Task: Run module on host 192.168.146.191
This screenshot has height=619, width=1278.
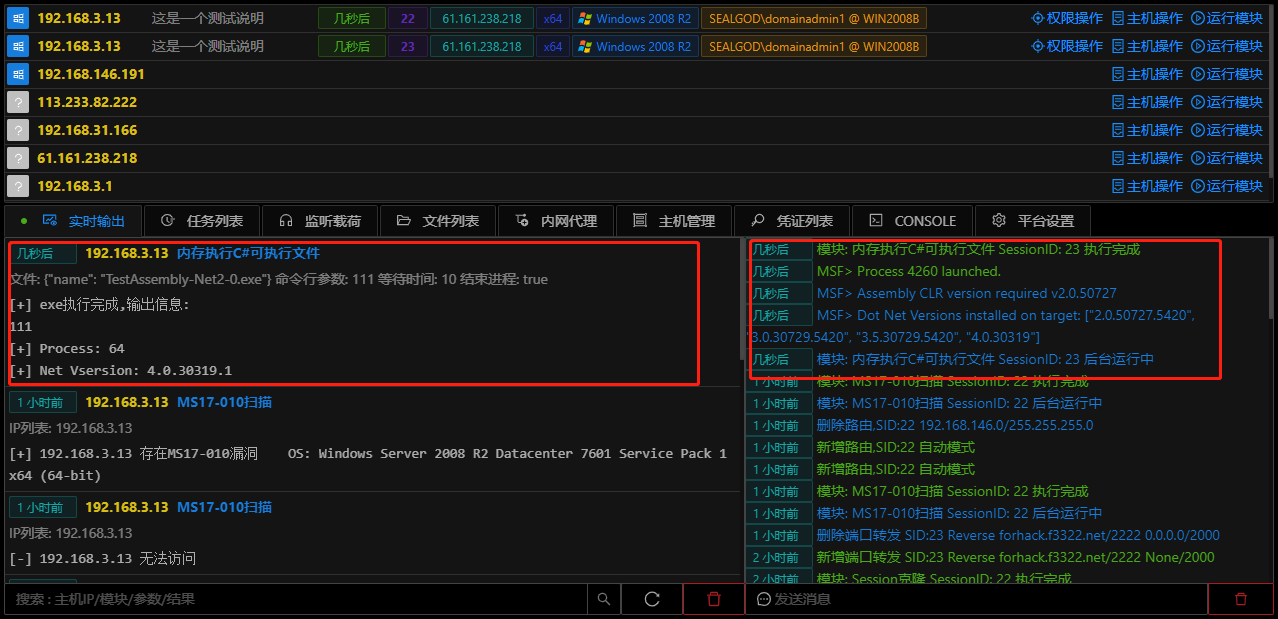Action: tap(1227, 74)
